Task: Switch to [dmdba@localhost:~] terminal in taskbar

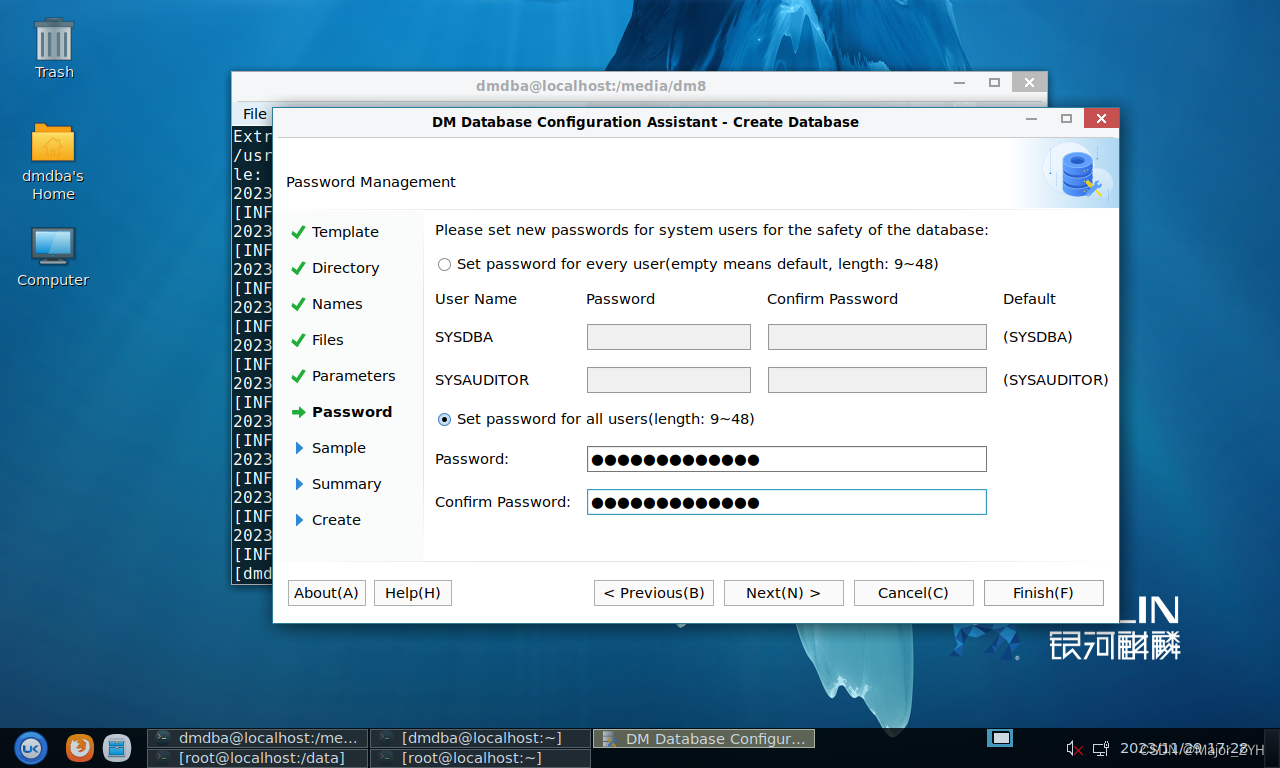Action: (480, 738)
